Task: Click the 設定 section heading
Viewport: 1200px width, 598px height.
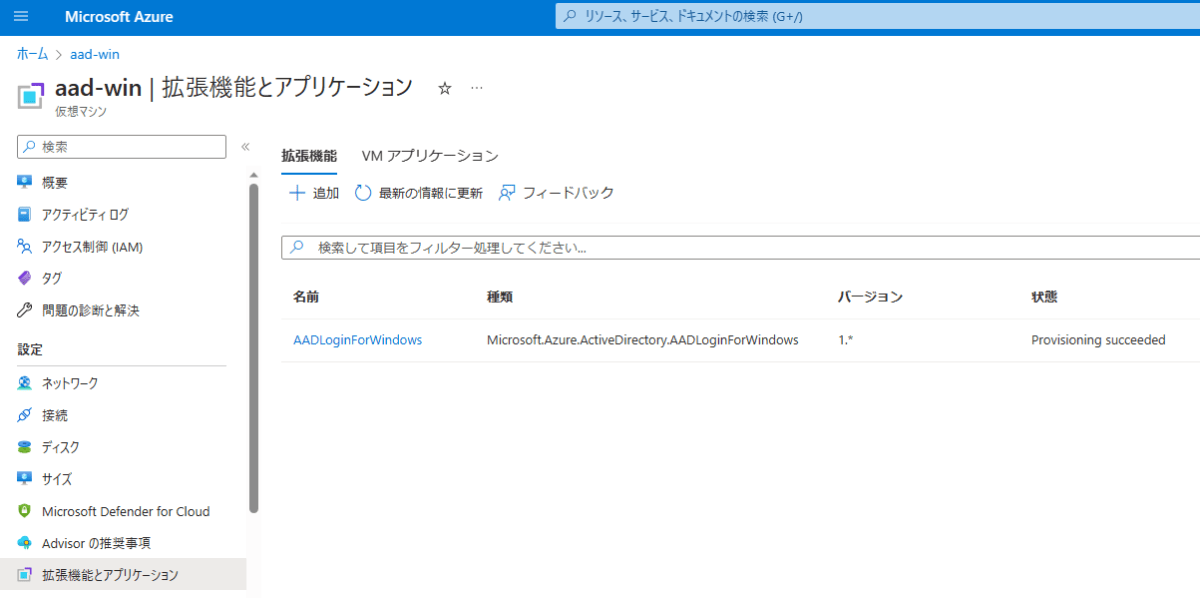Action: pyautogui.click(x=30, y=349)
